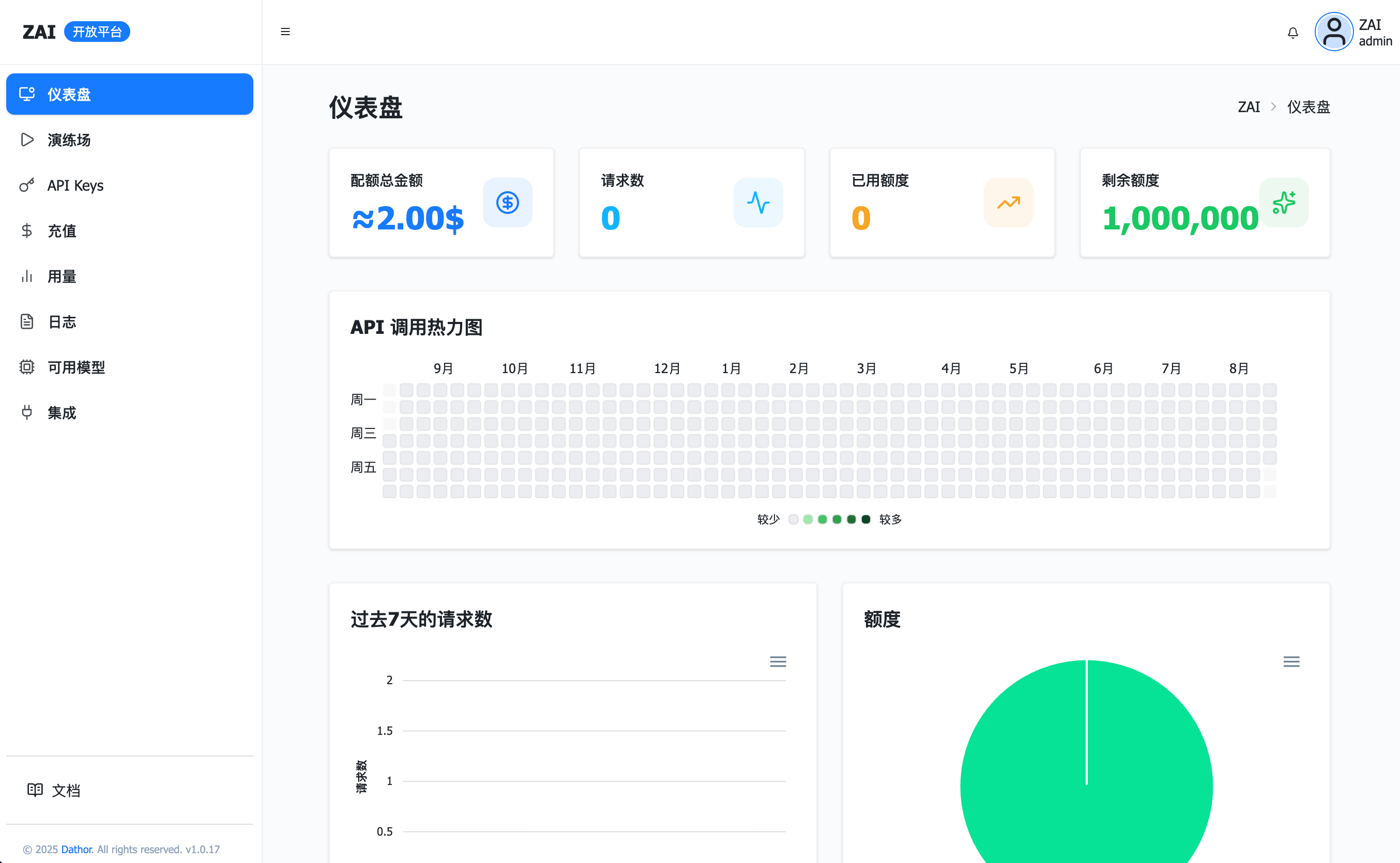The height and width of the screenshot is (863, 1400).
Task: Open the 用量 usage page
Action: (62, 276)
